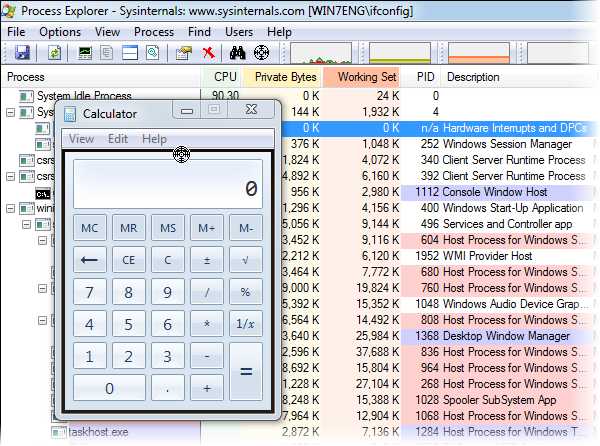Click the orange physical memory mini graph

(x=479, y=53)
